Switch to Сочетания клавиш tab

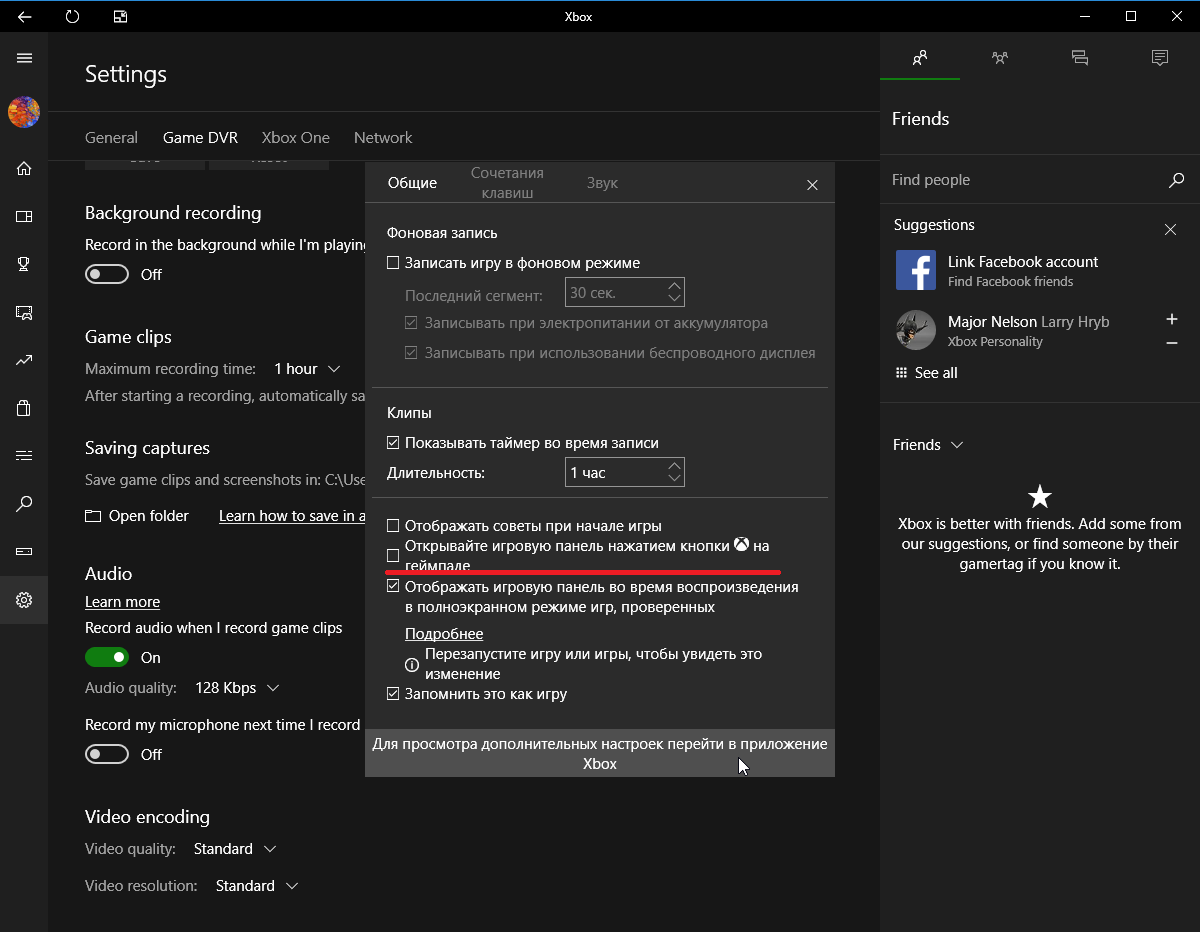[x=507, y=183]
